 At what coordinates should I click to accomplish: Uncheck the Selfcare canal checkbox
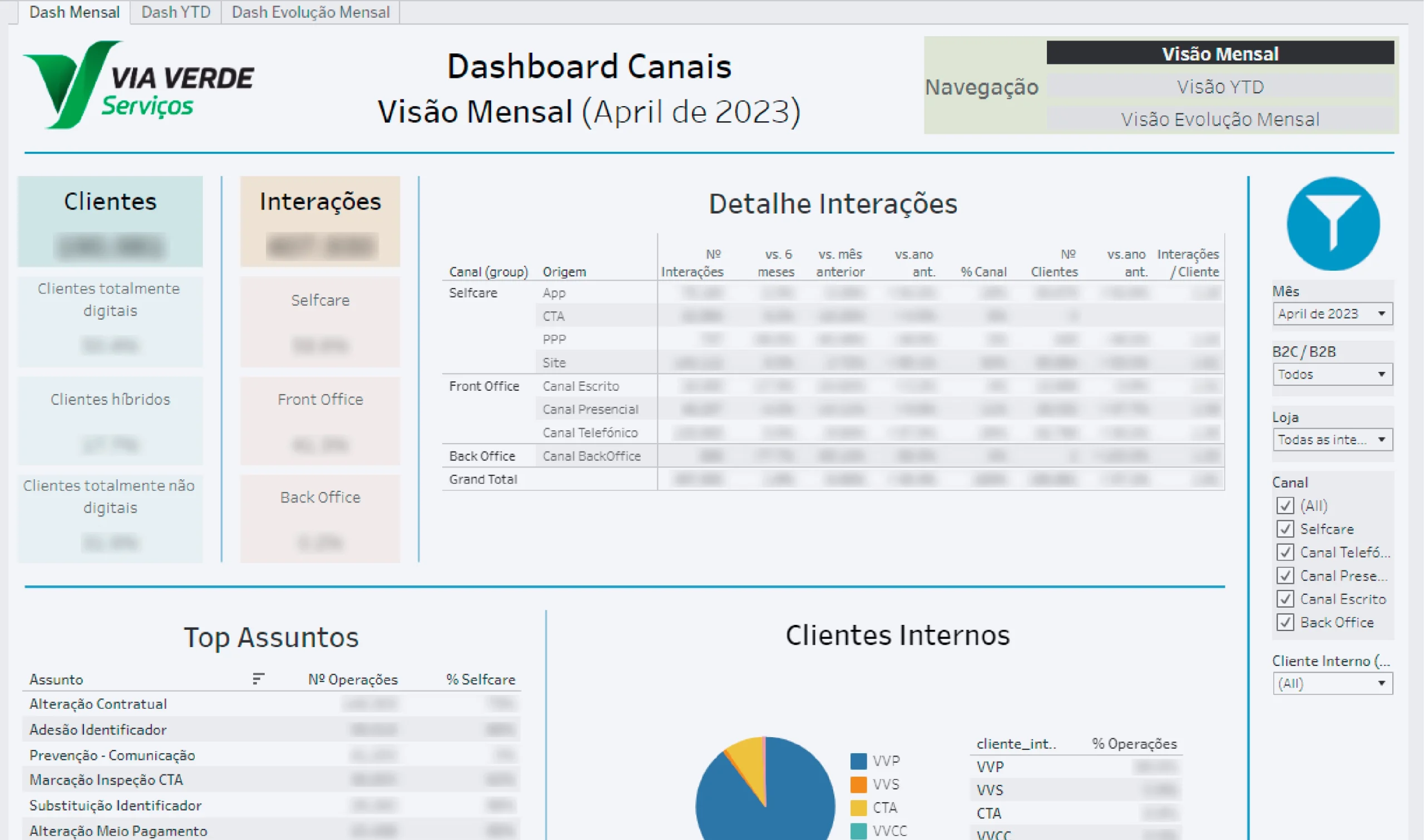[x=1285, y=529]
